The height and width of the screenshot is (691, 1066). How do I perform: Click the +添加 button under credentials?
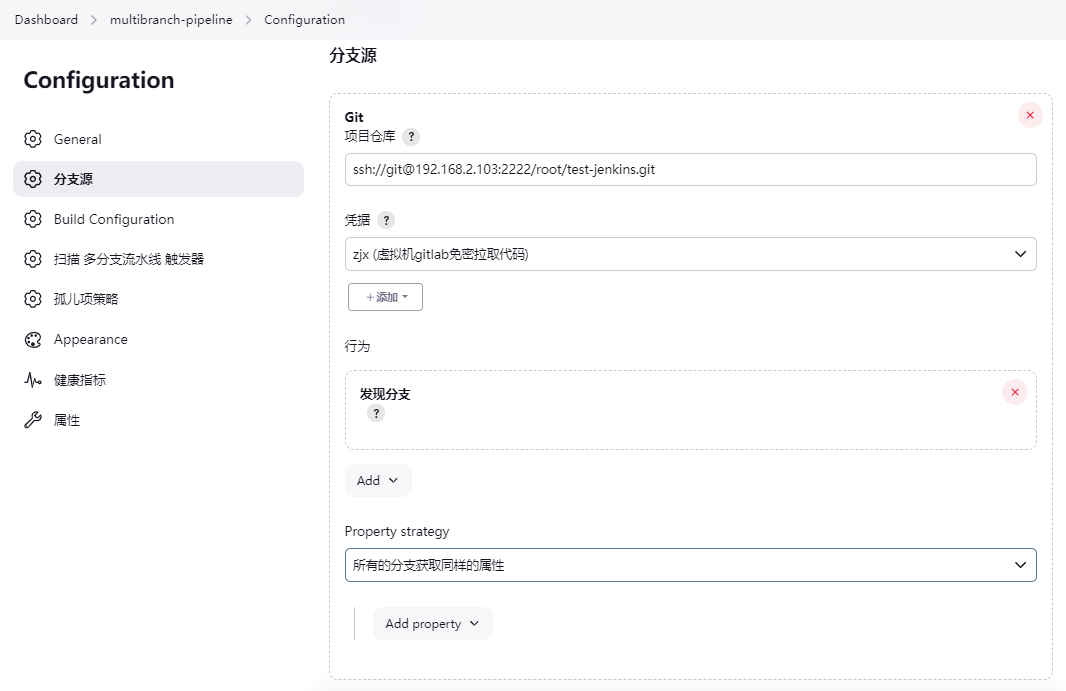point(385,297)
